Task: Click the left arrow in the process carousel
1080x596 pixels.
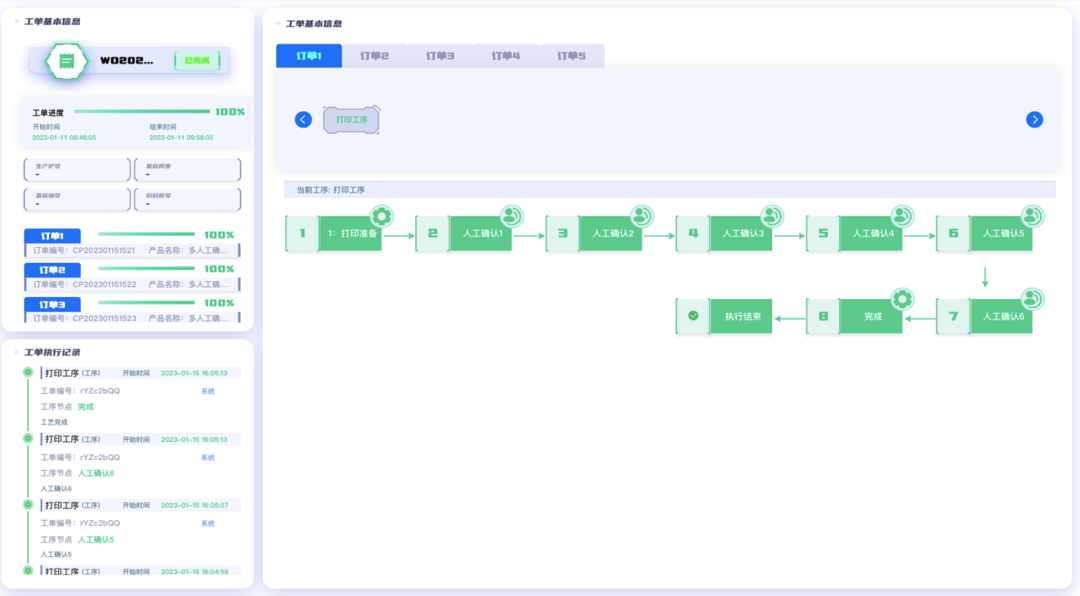Action: pyautogui.click(x=303, y=120)
